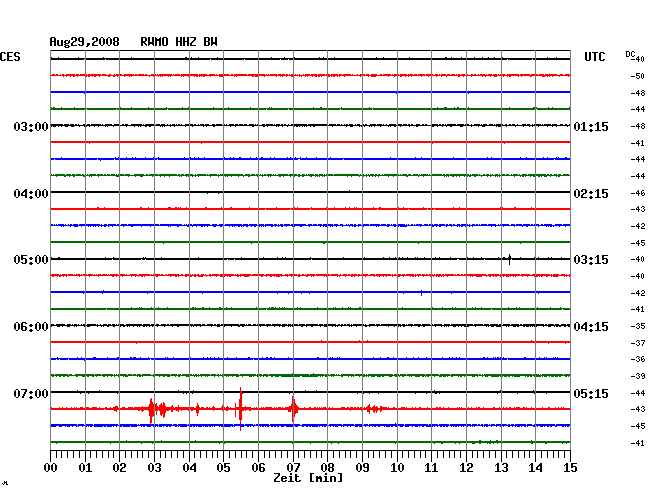The height and width of the screenshot is (494, 650).
Task: Pick minute 15 on the time axis
Action: [570, 468]
